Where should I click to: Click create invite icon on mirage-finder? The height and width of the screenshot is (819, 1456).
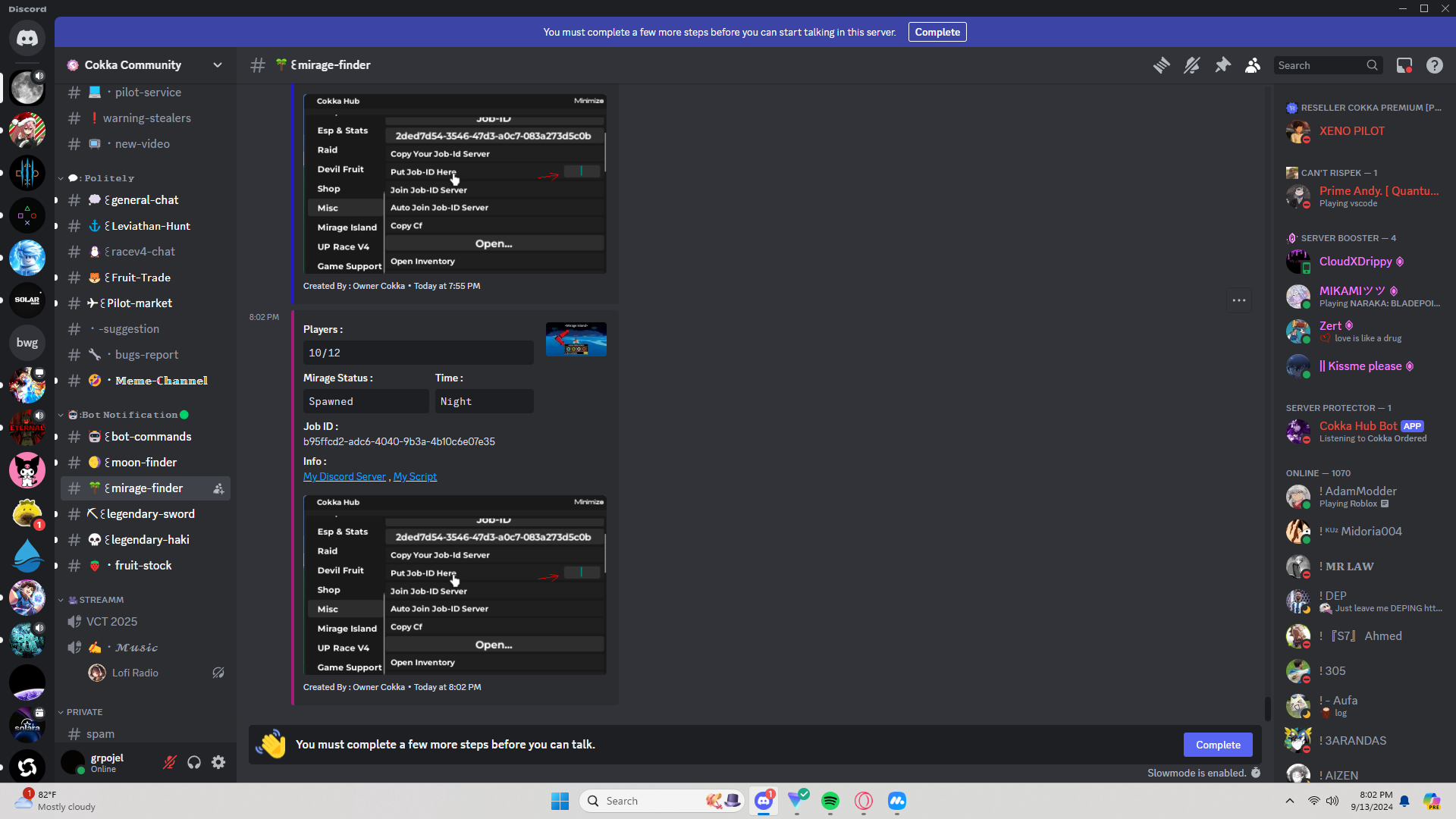click(x=218, y=488)
